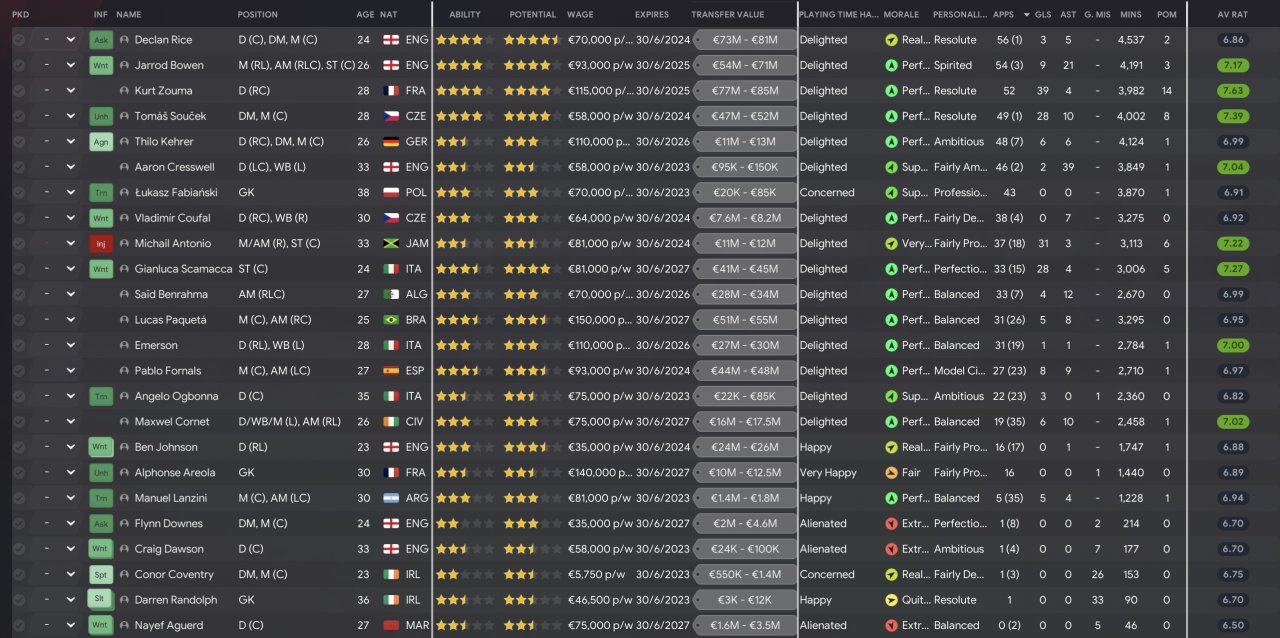Sort the table by Av Rat header
The width and height of the screenshot is (1280, 638).
tap(1232, 15)
